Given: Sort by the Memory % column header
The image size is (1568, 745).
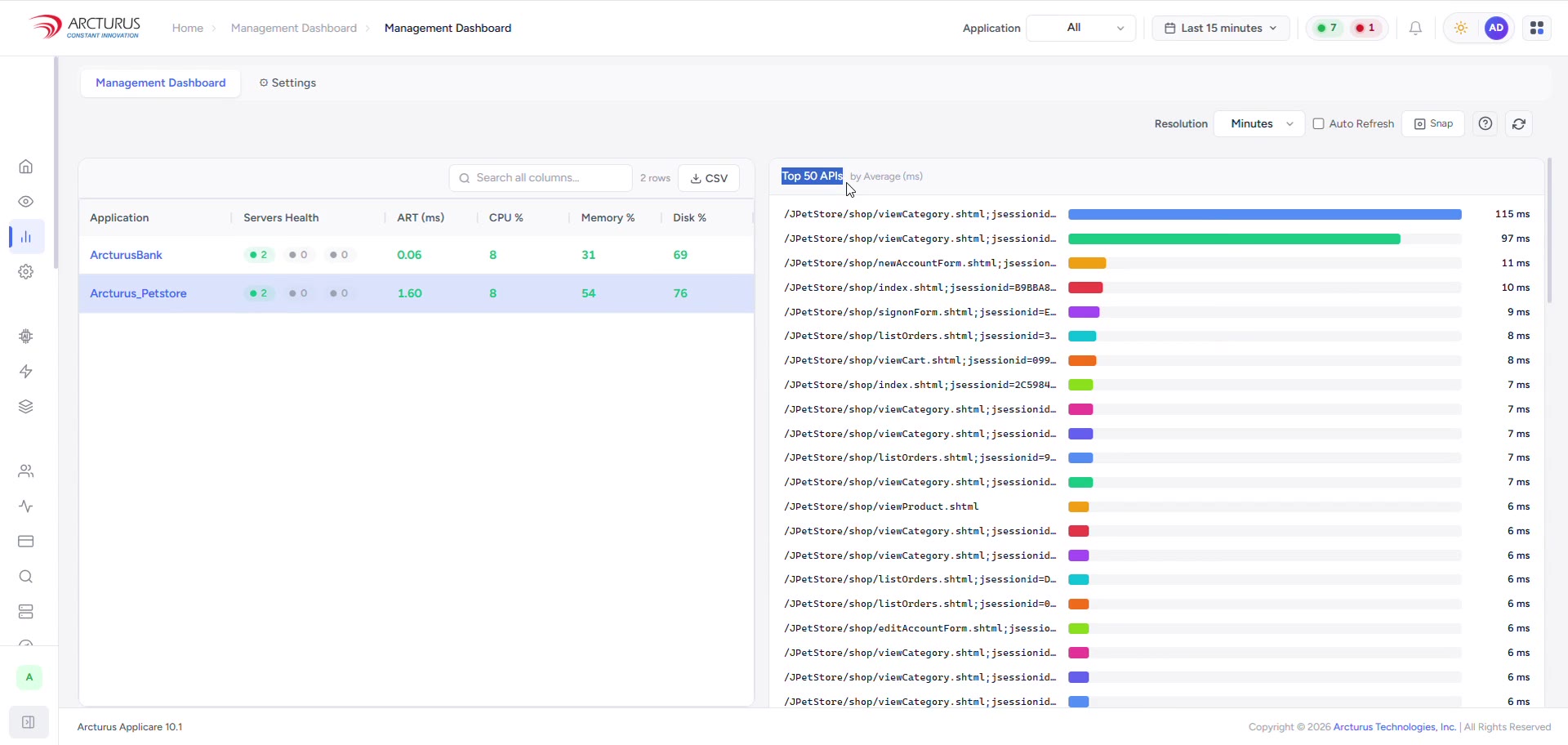Looking at the screenshot, I should 608,217.
